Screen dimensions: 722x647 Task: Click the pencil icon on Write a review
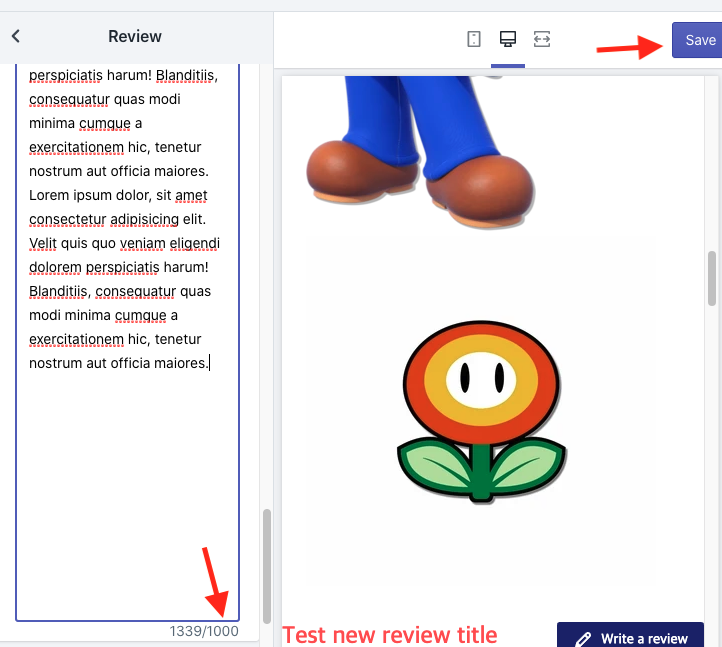tap(583, 638)
